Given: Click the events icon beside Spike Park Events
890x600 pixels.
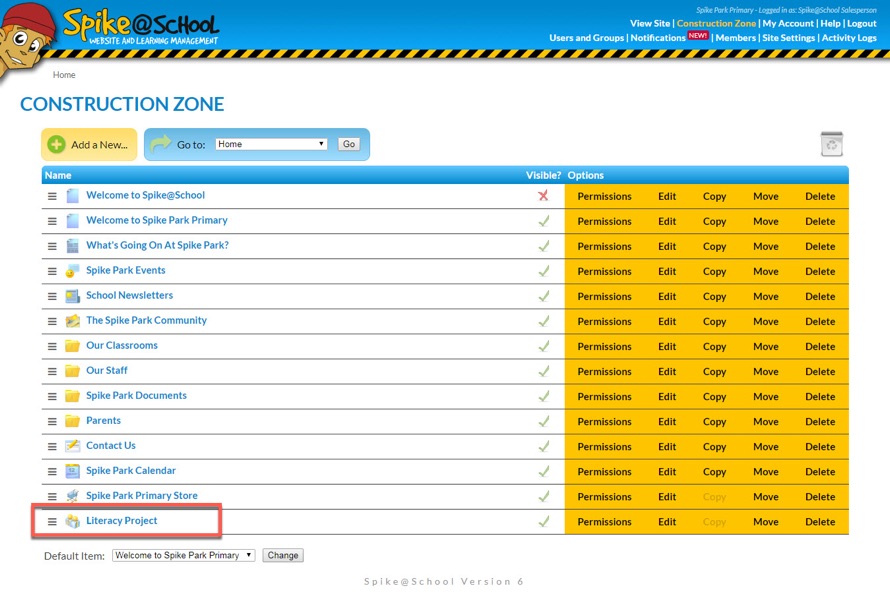Looking at the screenshot, I should pyautogui.click(x=73, y=271).
